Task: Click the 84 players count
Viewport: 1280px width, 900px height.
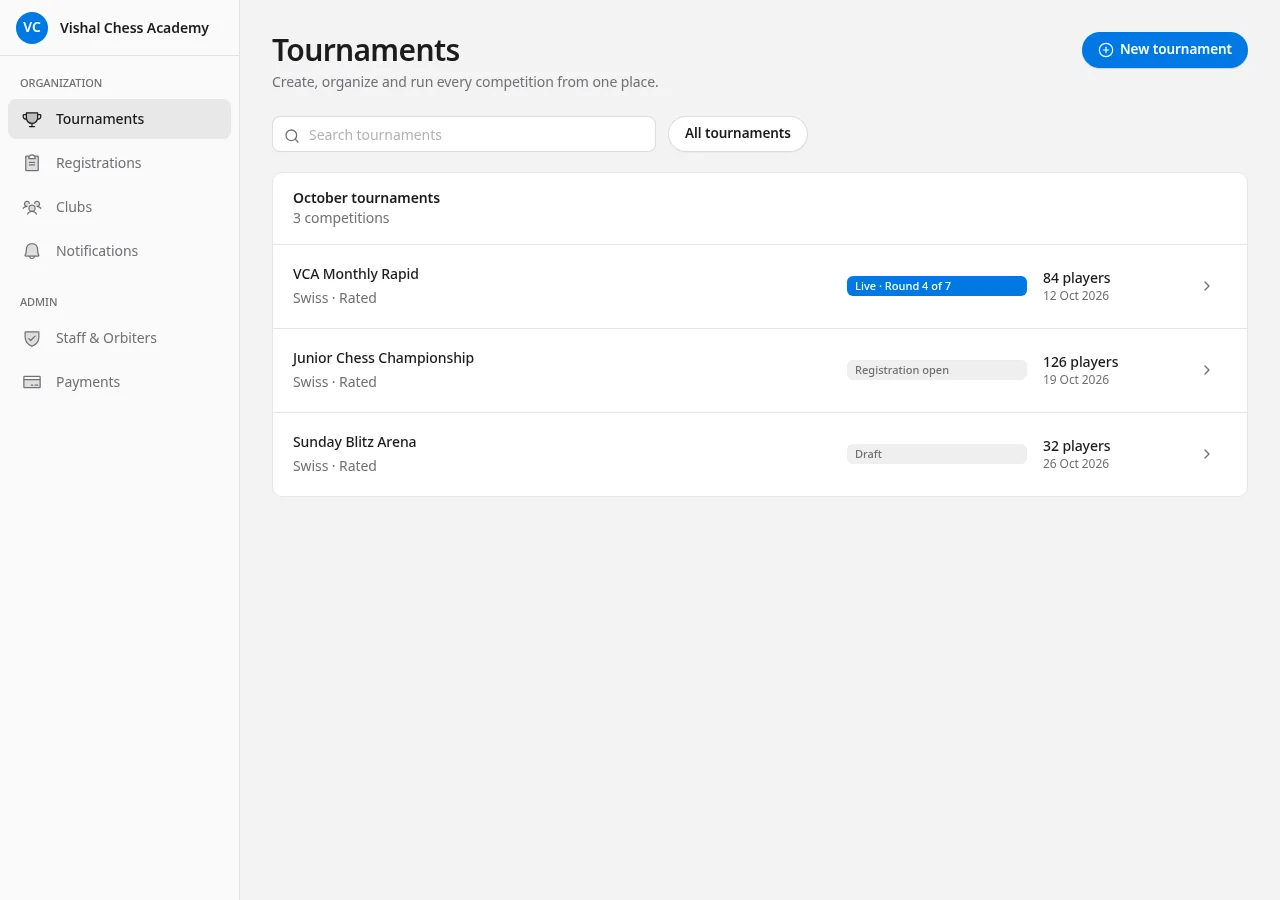Action: click(1077, 278)
